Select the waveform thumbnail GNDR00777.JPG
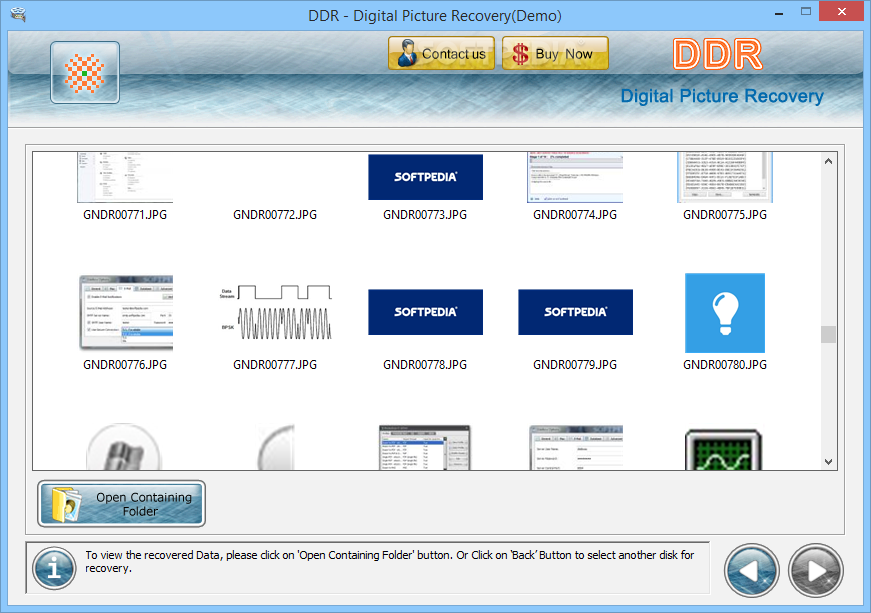871x613 pixels. coord(276,313)
